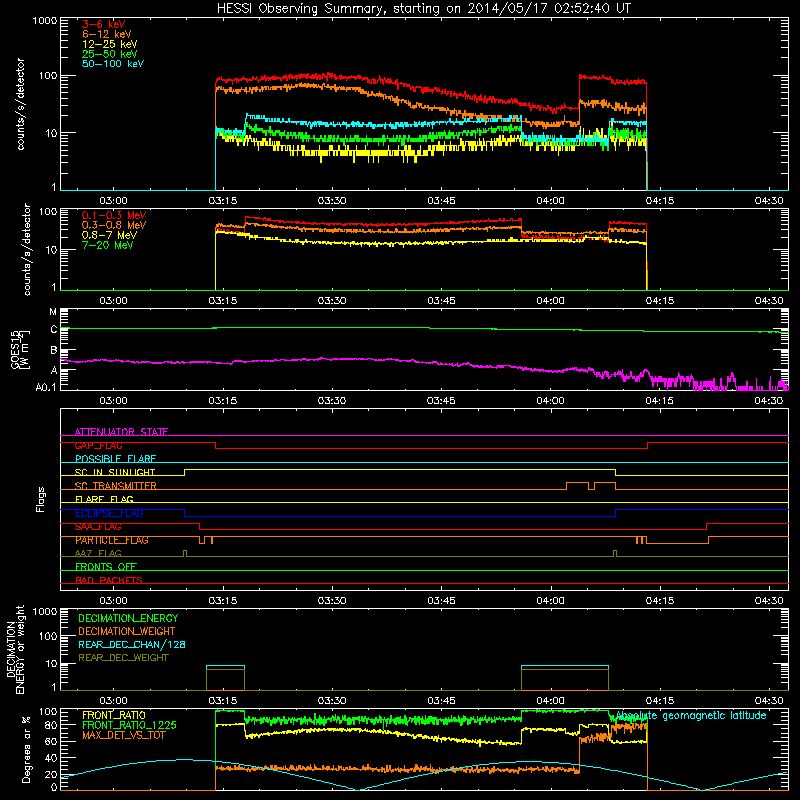Screen dimensions: 800x800
Task: Select the red 3-6 keV legend label
Action: point(104,24)
